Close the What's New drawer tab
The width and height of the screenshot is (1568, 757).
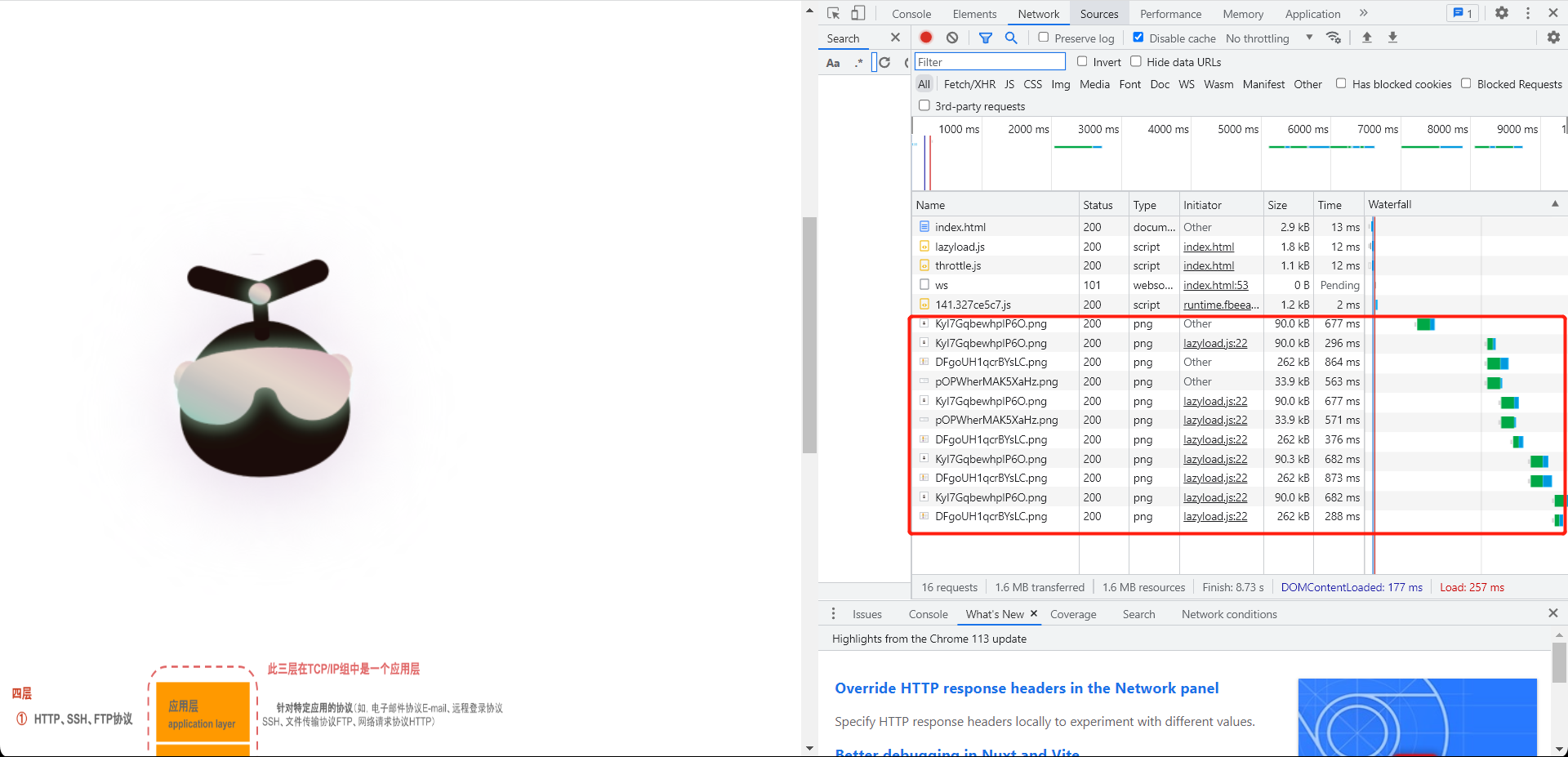point(1034,613)
